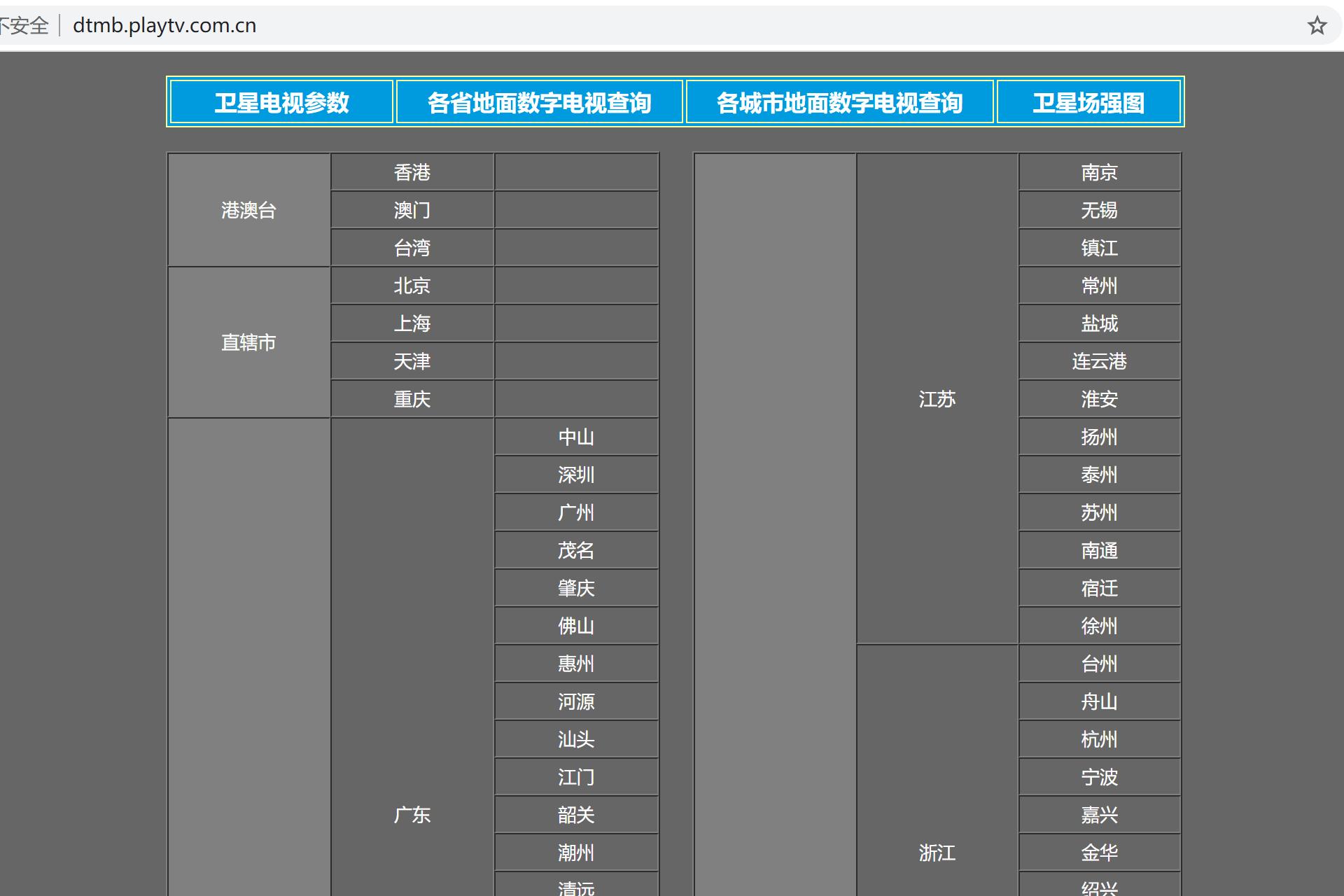This screenshot has width=1344, height=896.
Task: Open the 卫星电视参数 tab
Action: [x=281, y=102]
